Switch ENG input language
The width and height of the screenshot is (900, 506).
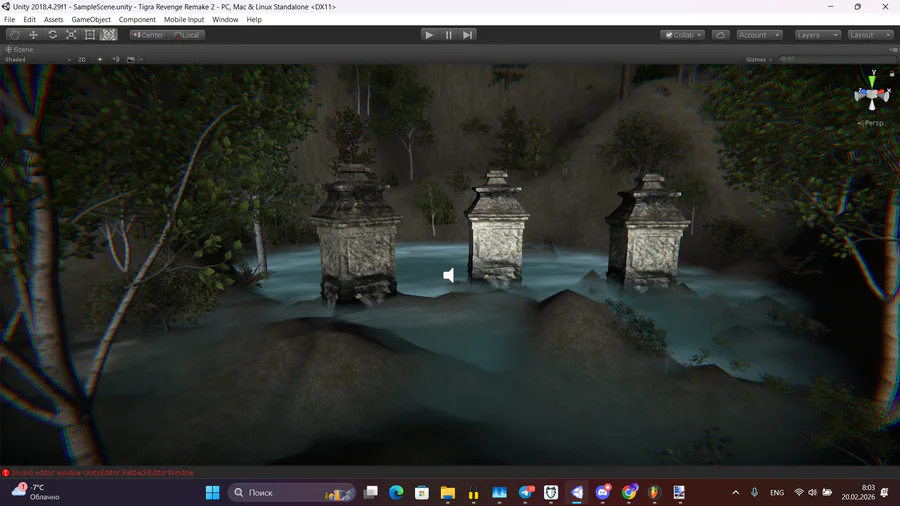pyautogui.click(x=777, y=493)
